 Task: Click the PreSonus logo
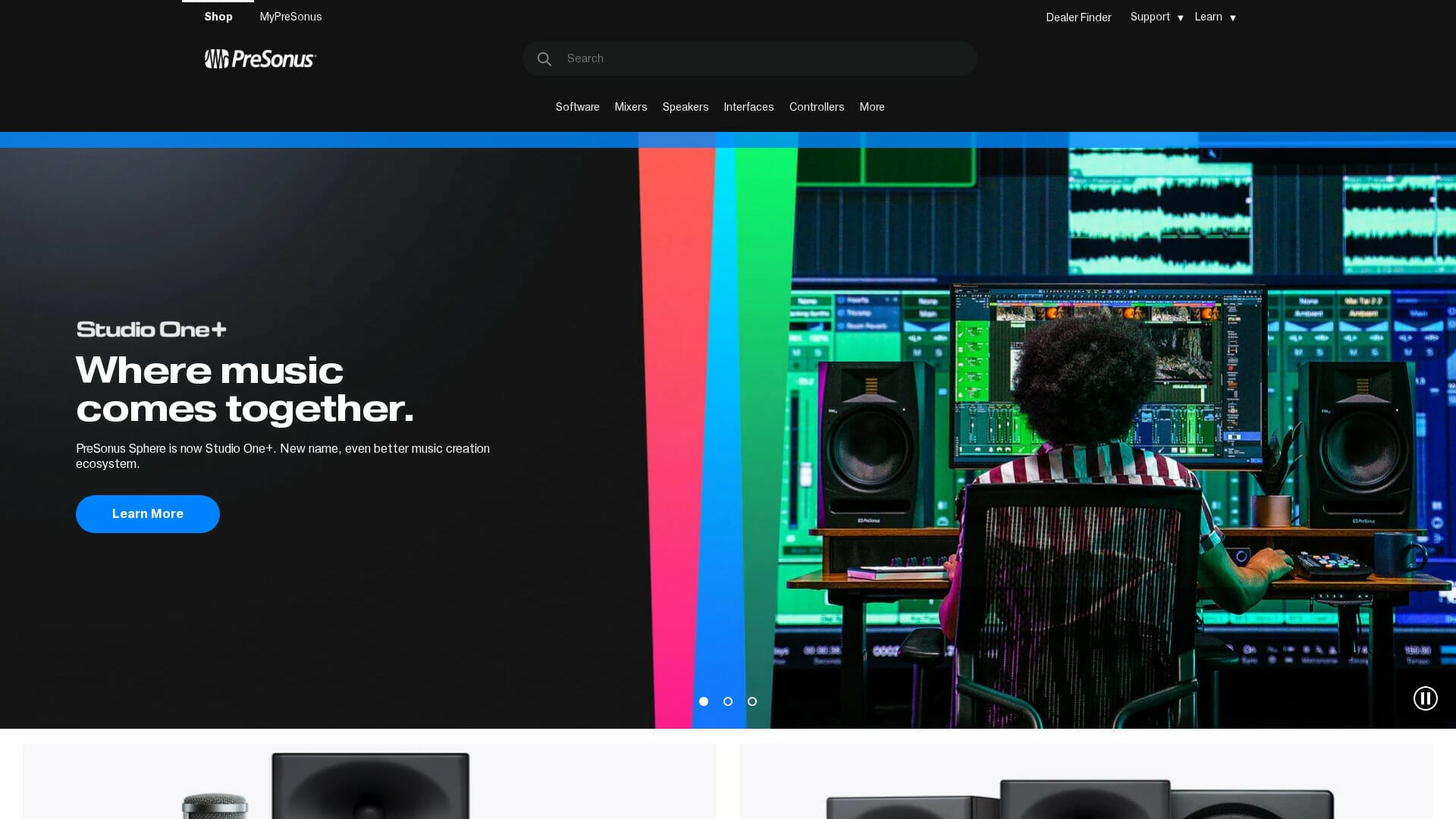coord(260,58)
